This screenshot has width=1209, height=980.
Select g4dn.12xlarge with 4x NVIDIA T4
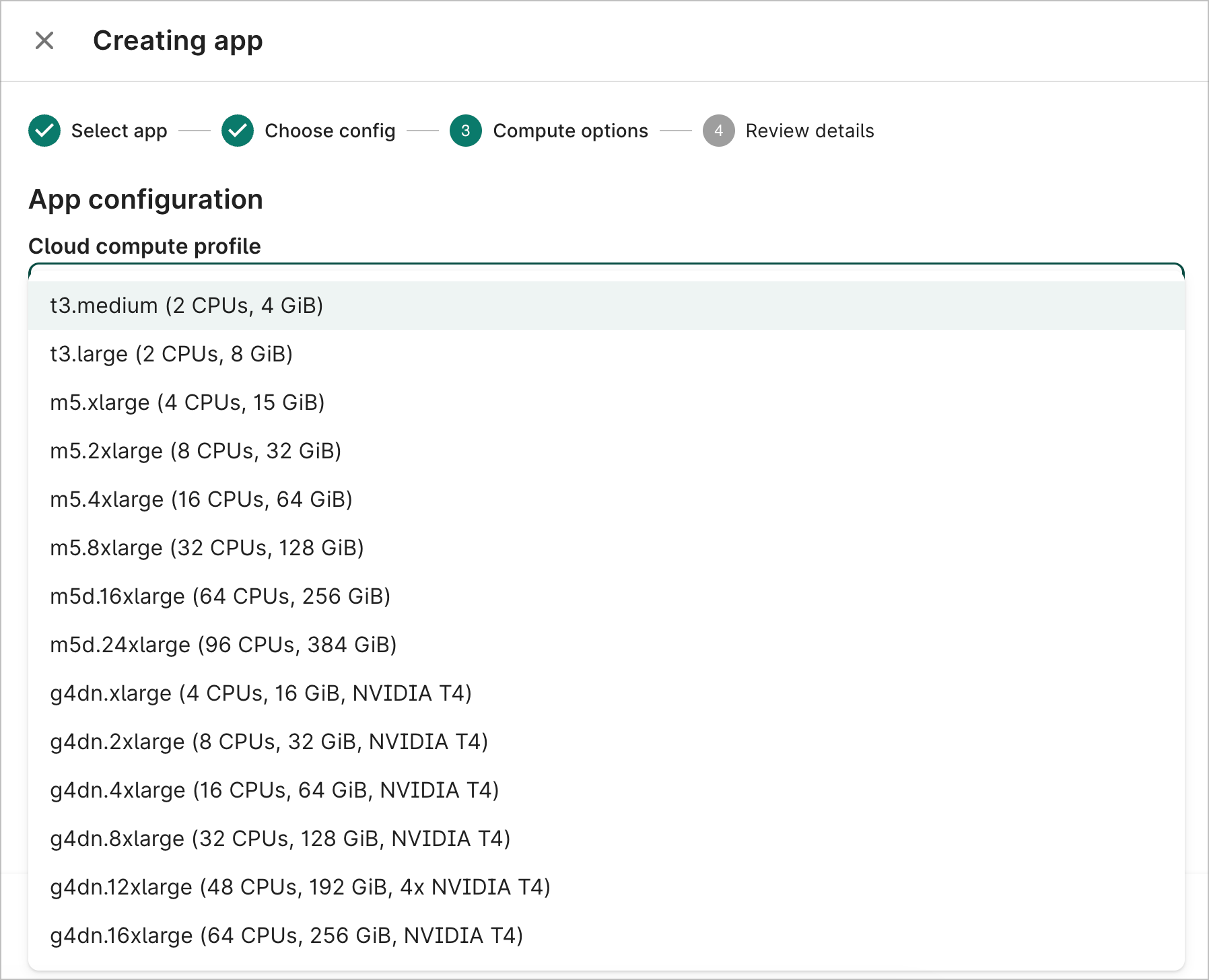coord(300,887)
